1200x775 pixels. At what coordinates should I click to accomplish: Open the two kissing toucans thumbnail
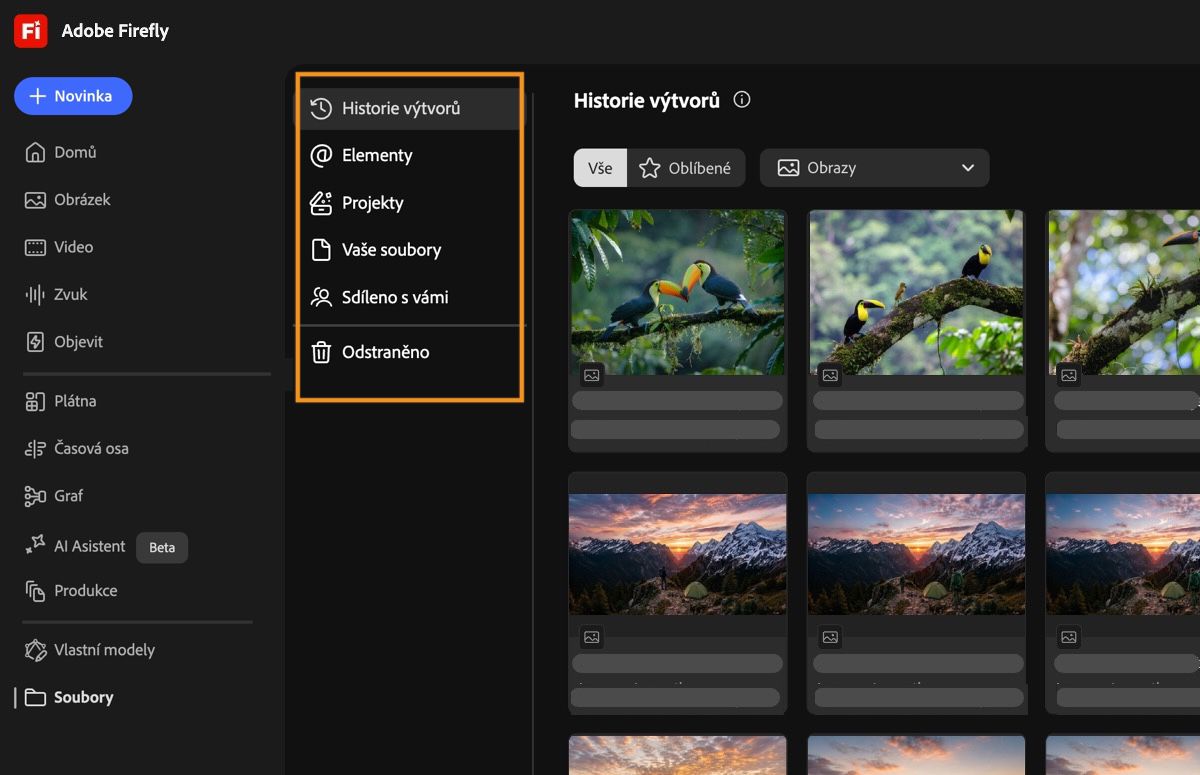tap(678, 292)
